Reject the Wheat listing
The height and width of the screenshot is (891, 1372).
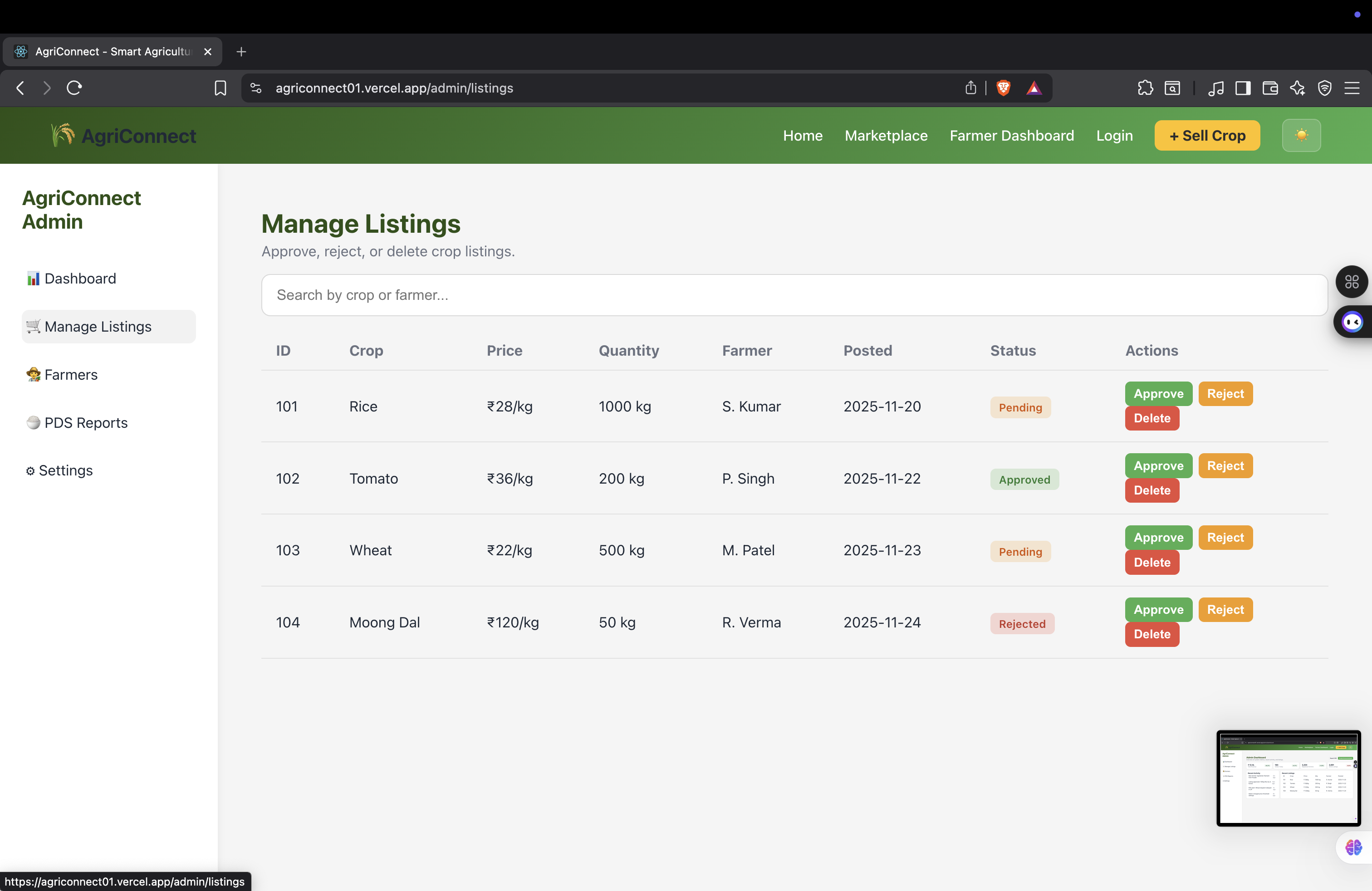[1225, 537]
